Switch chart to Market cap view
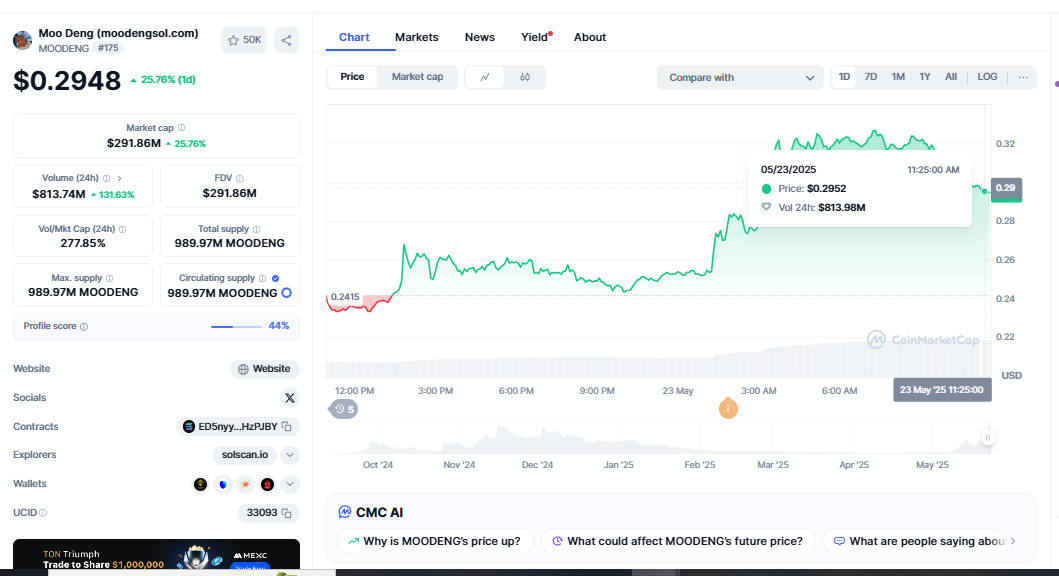The width and height of the screenshot is (1059, 576). (x=417, y=77)
